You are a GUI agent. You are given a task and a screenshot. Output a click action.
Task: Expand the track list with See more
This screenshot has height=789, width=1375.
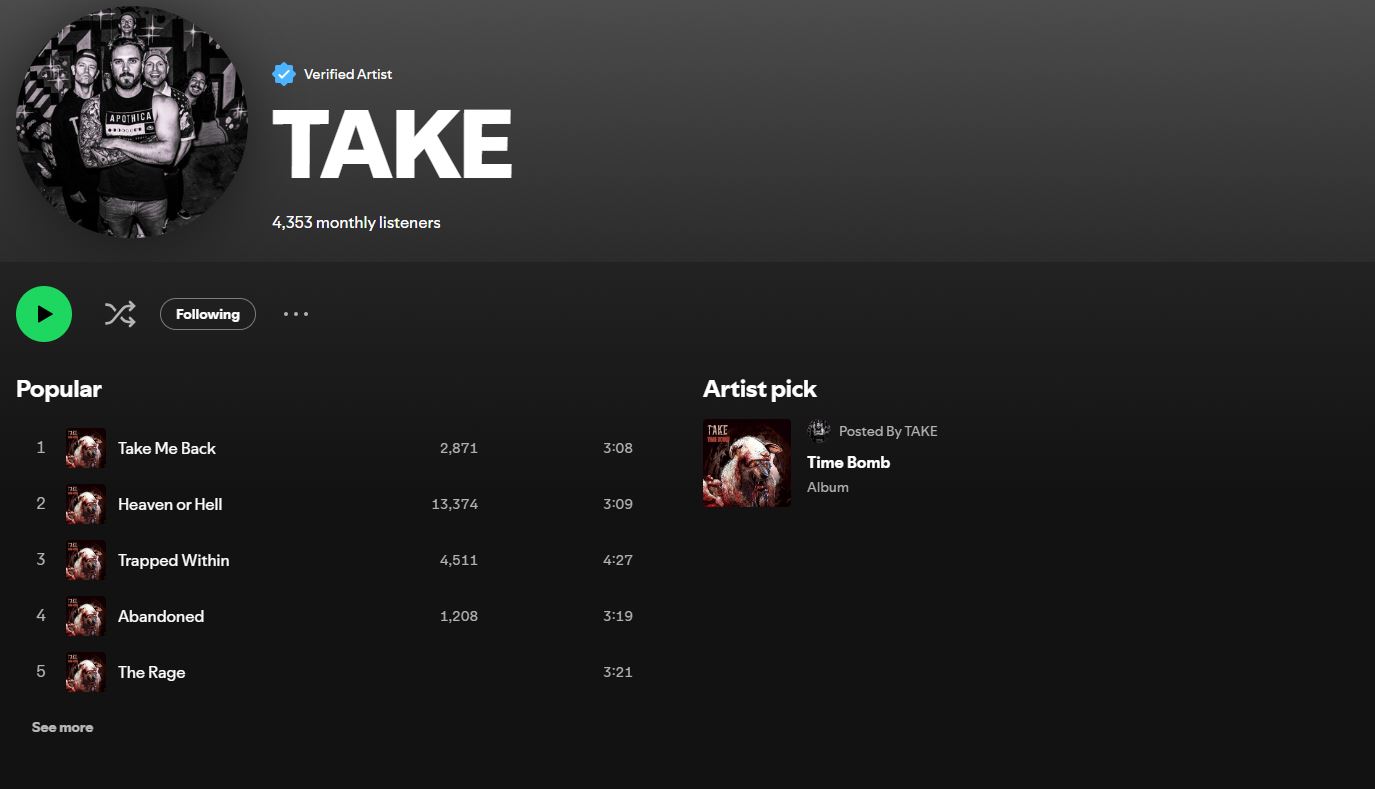62,727
